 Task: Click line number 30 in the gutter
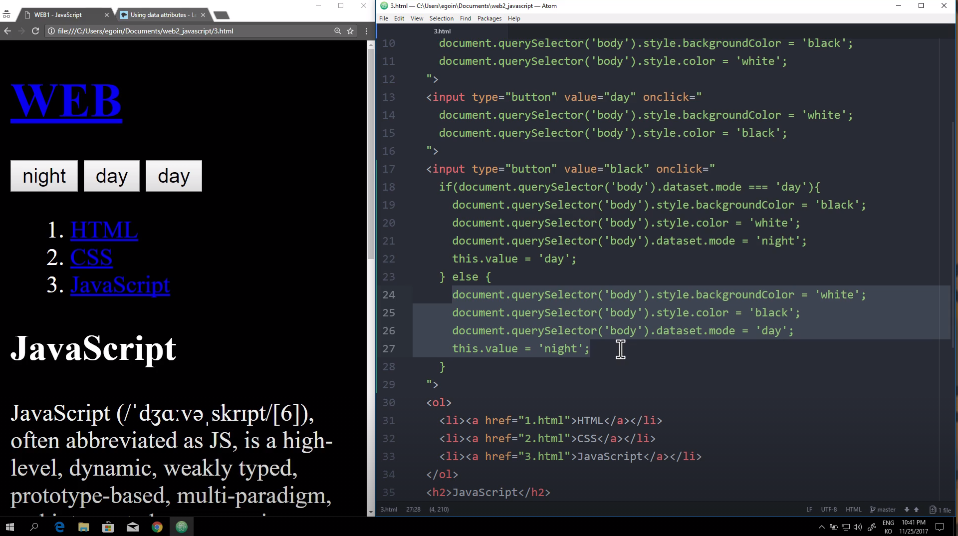pos(389,403)
